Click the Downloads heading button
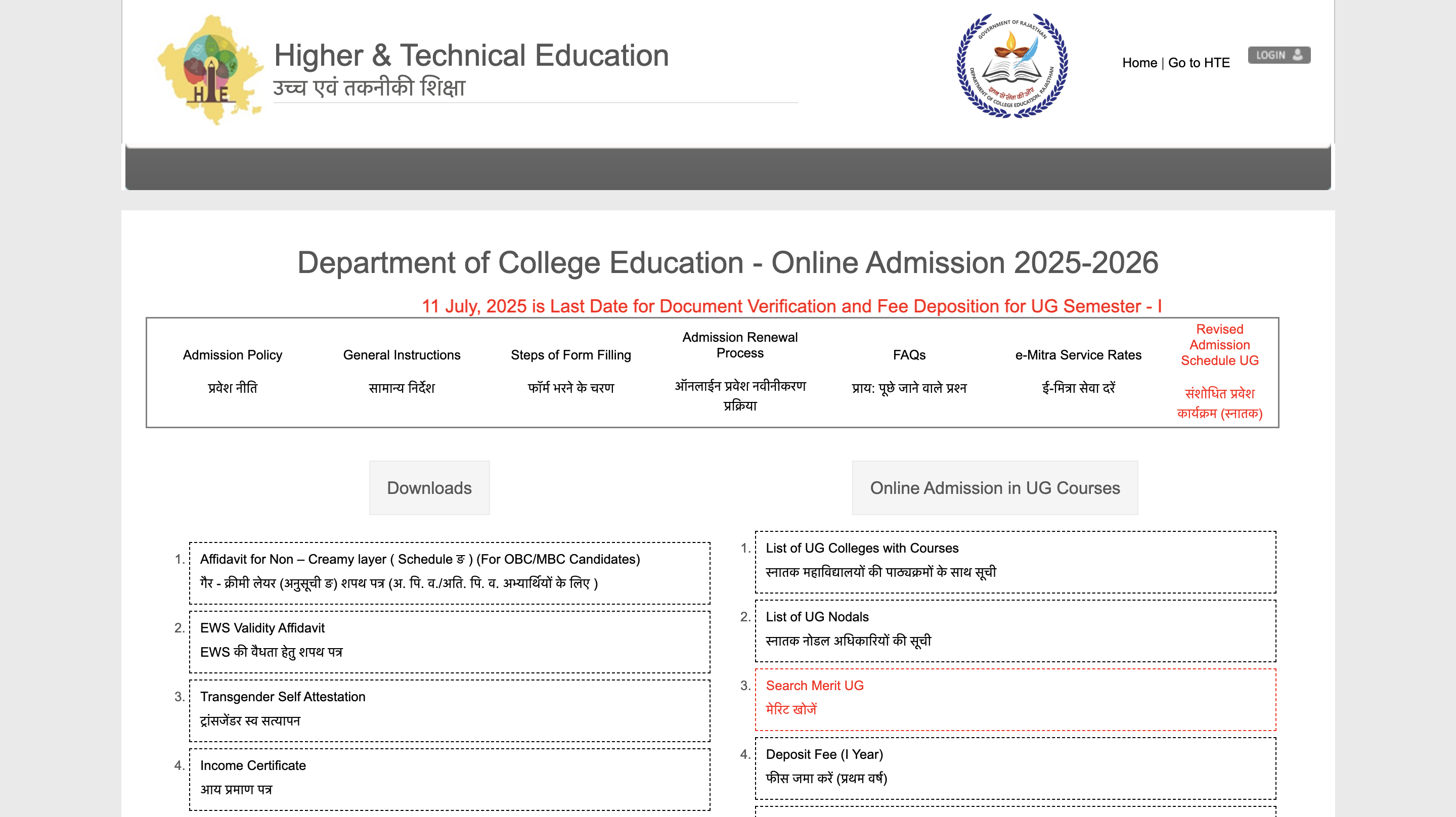The width and height of the screenshot is (1456, 817). [x=429, y=487]
